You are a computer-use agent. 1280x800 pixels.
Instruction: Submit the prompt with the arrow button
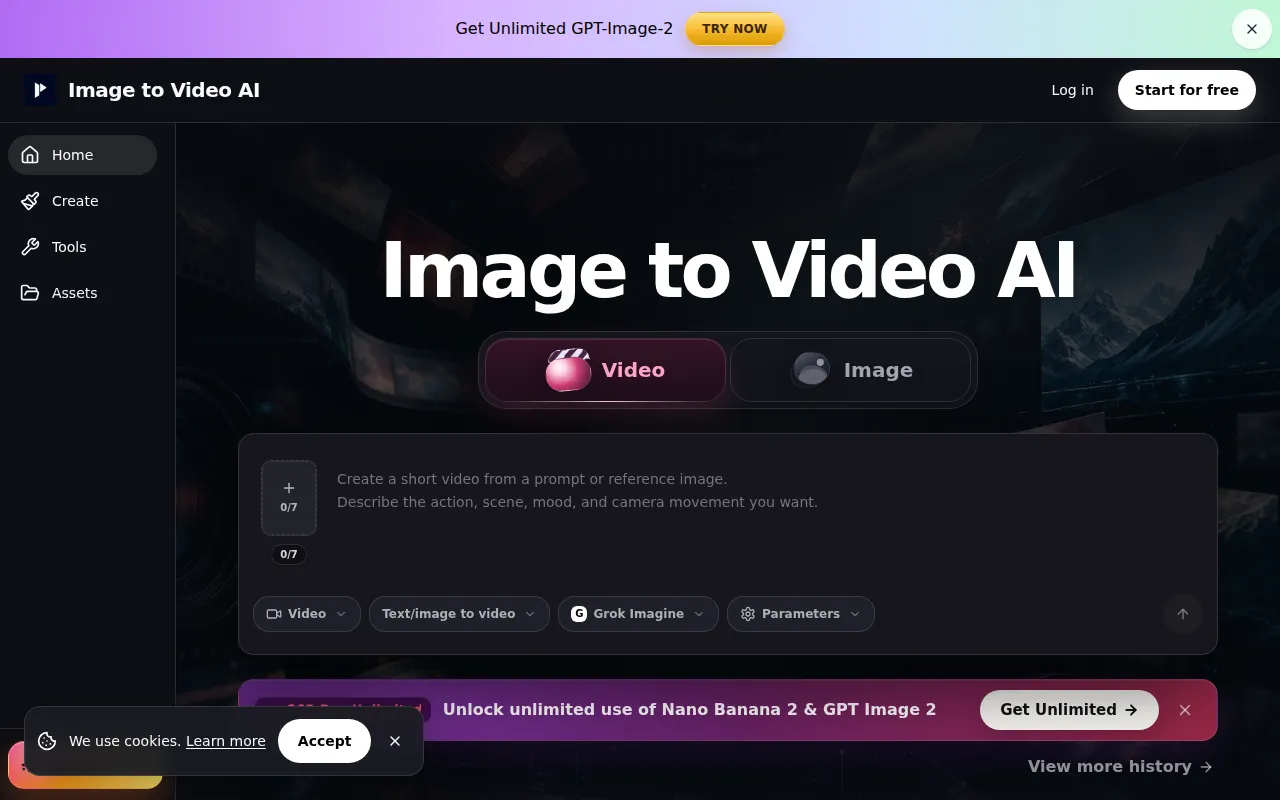pos(1183,614)
